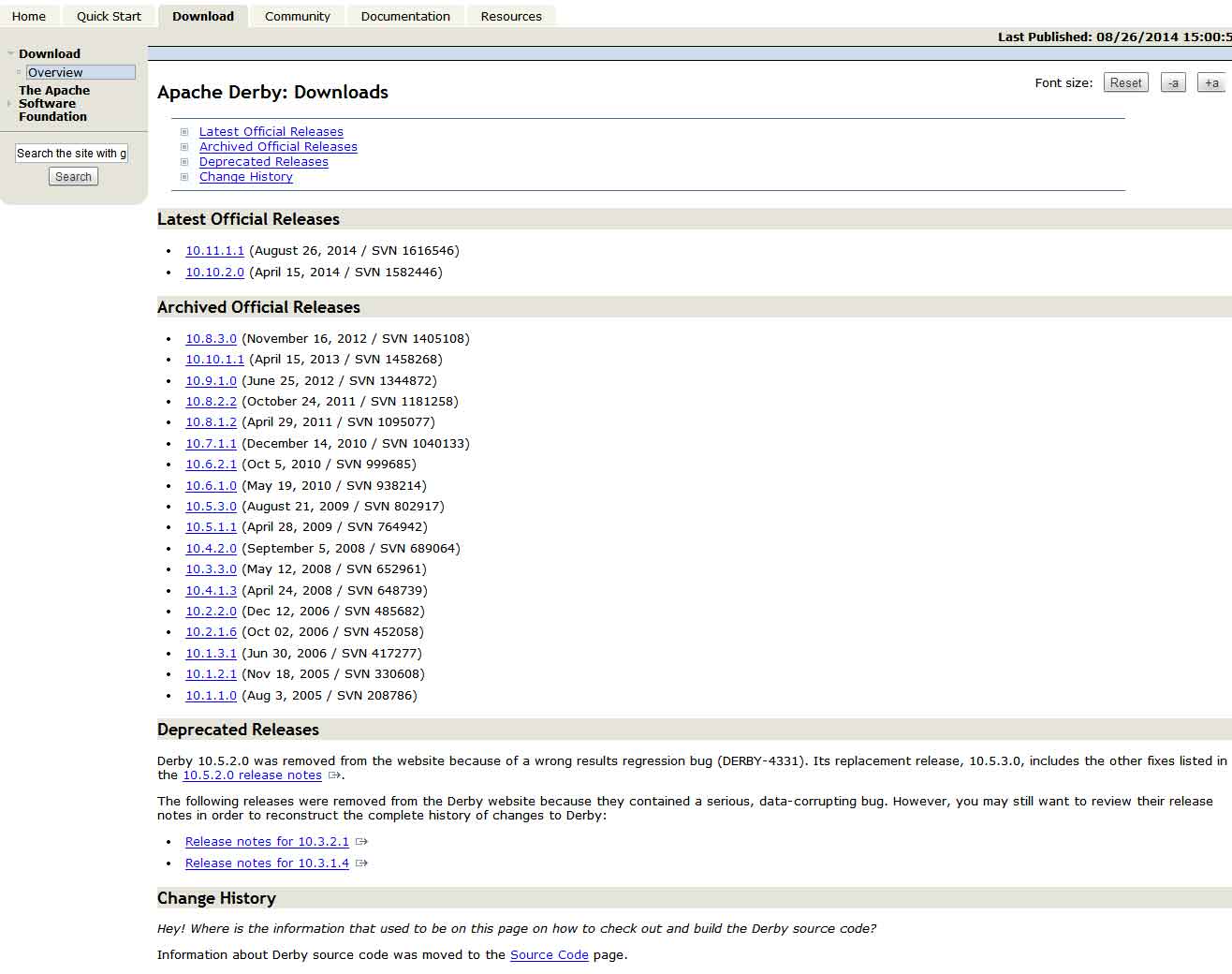Select Overview in the sidebar
The image size is (1232, 974).
click(55, 72)
